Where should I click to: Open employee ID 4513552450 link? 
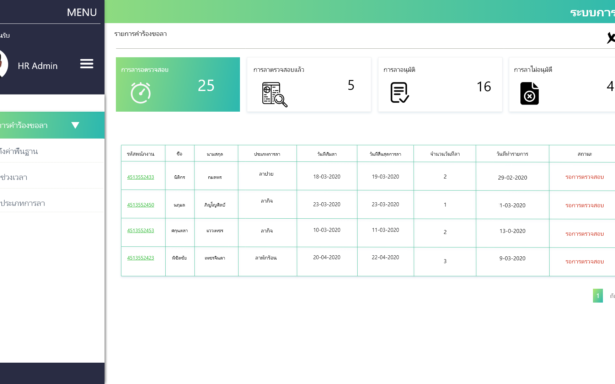pyautogui.click(x=140, y=205)
